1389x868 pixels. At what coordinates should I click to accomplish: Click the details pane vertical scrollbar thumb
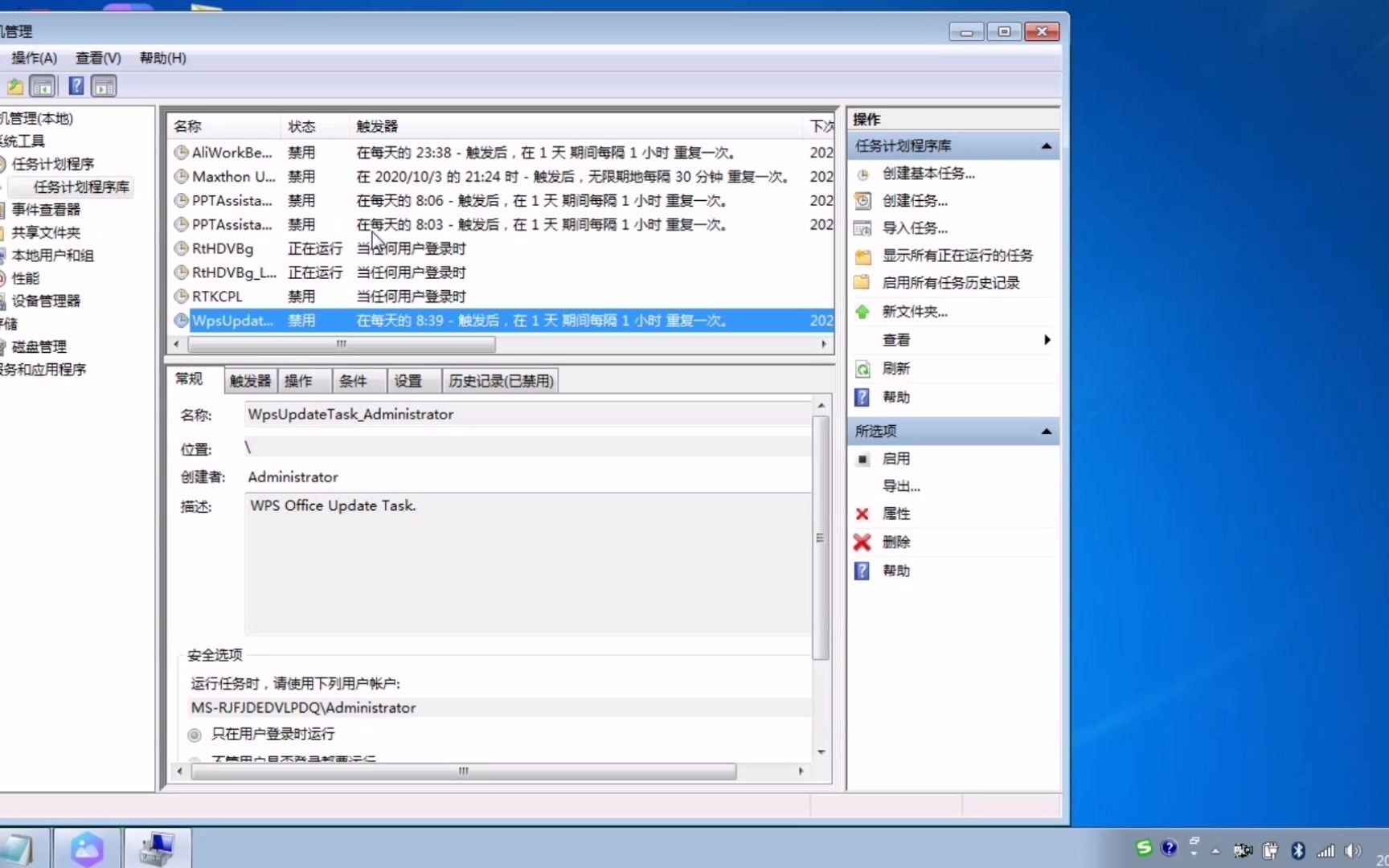[821, 538]
